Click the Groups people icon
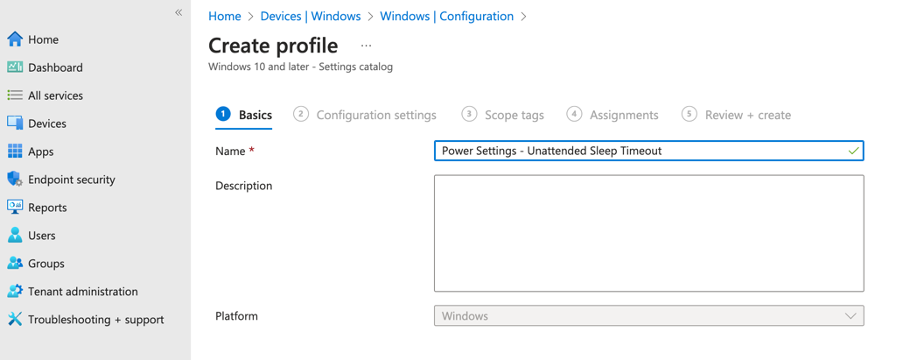 coord(15,263)
